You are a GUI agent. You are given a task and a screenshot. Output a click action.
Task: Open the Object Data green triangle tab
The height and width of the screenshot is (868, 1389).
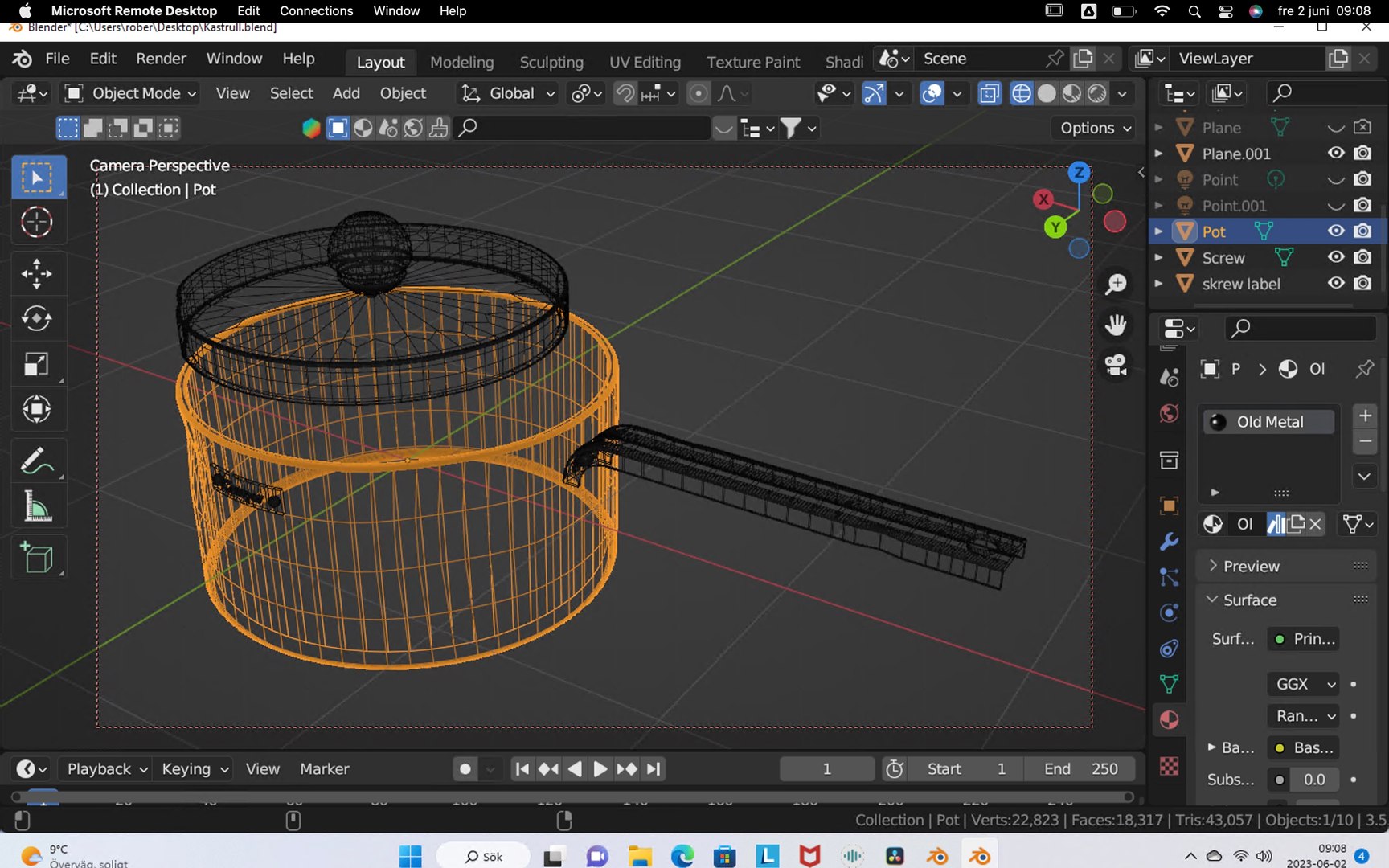click(1170, 684)
